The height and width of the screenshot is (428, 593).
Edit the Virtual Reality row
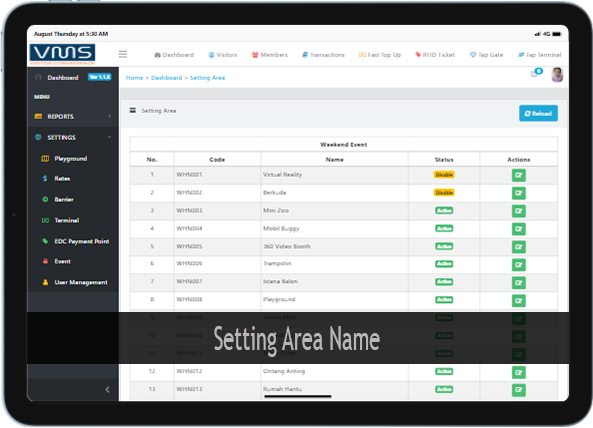518,175
